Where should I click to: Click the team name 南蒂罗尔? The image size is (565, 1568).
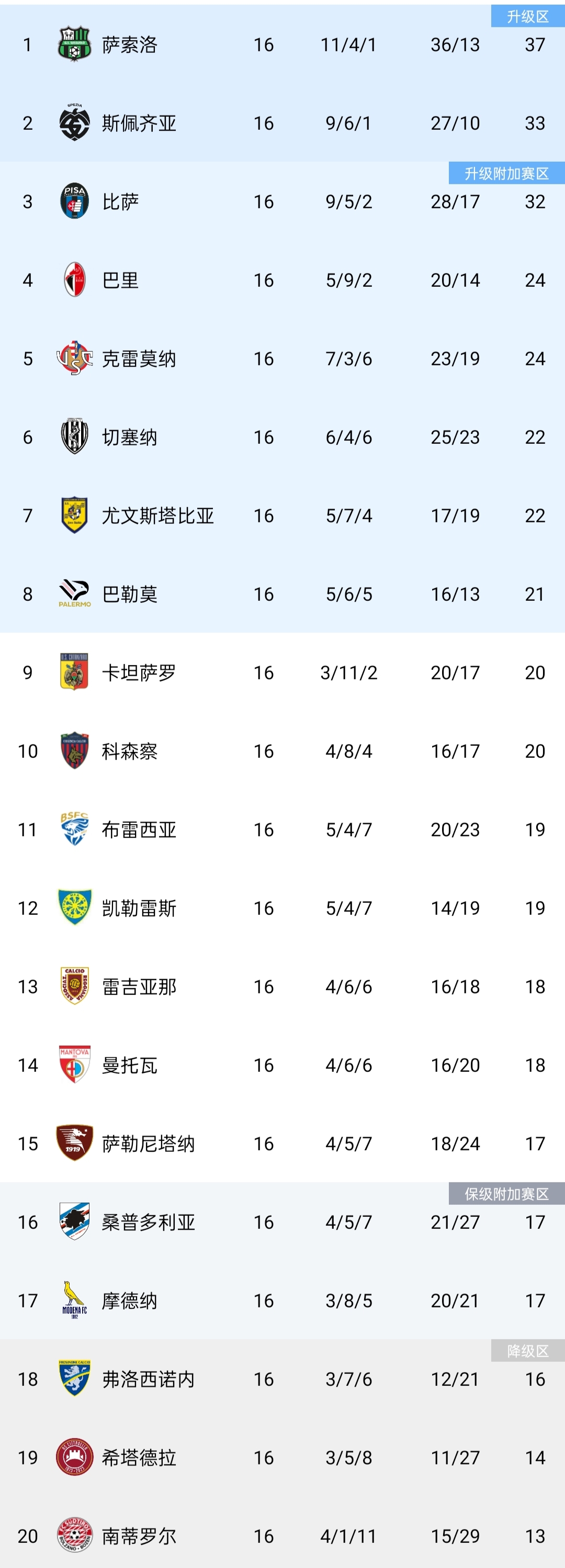click(139, 1536)
